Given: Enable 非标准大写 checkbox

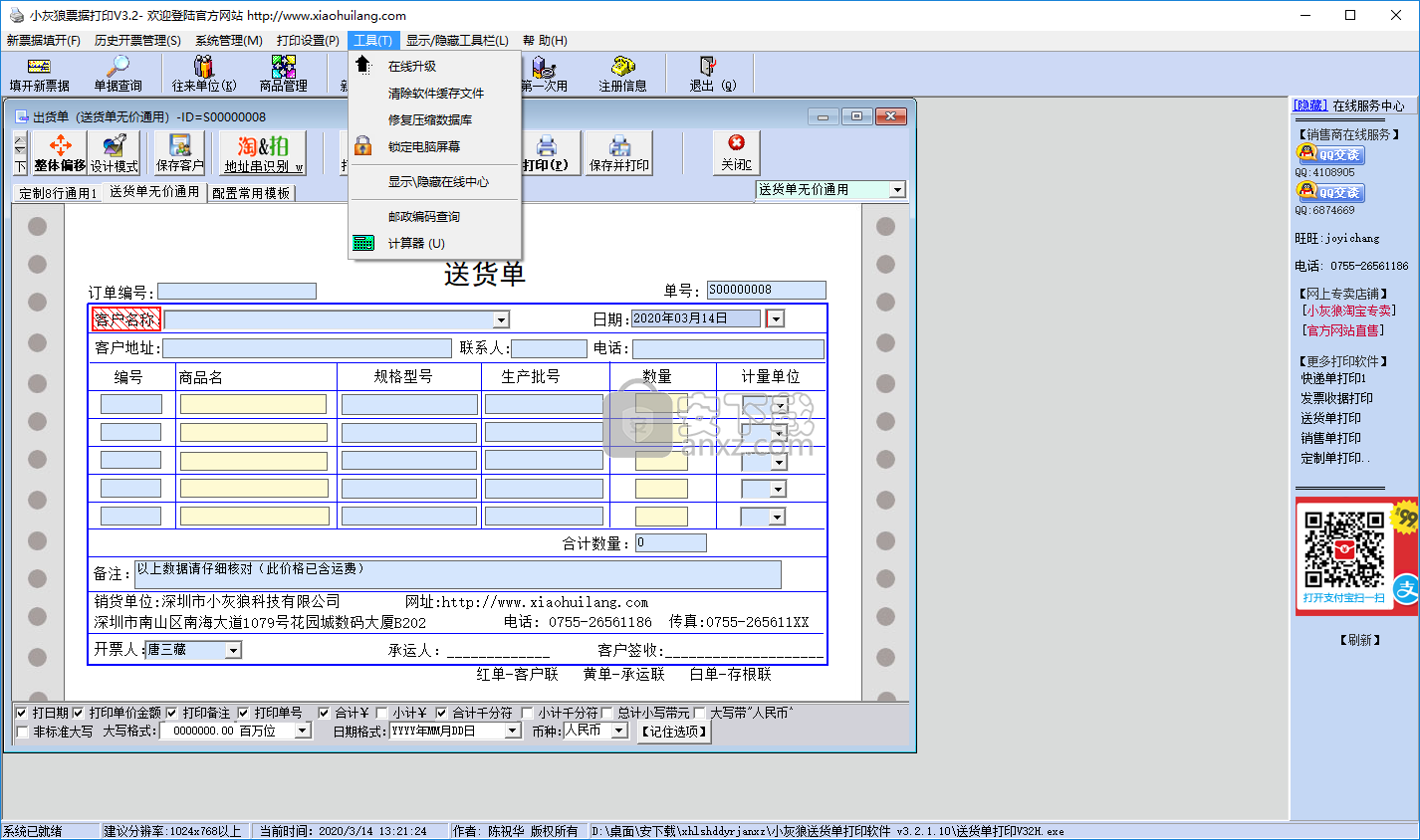Looking at the screenshot, I should coord(22,732).
